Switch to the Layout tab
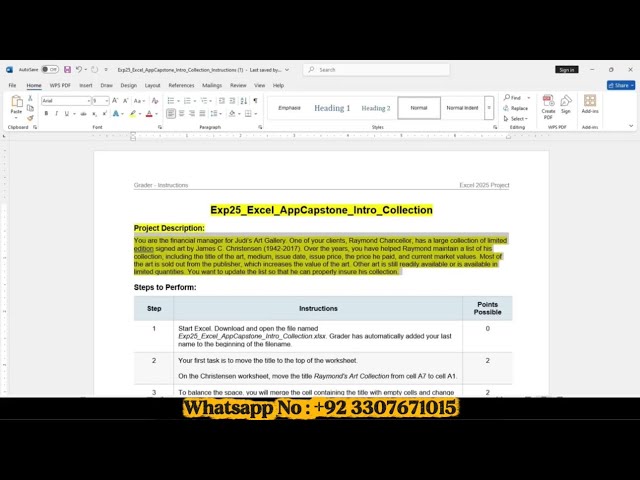This screenshot has height=480, width=640. point(152,85)
